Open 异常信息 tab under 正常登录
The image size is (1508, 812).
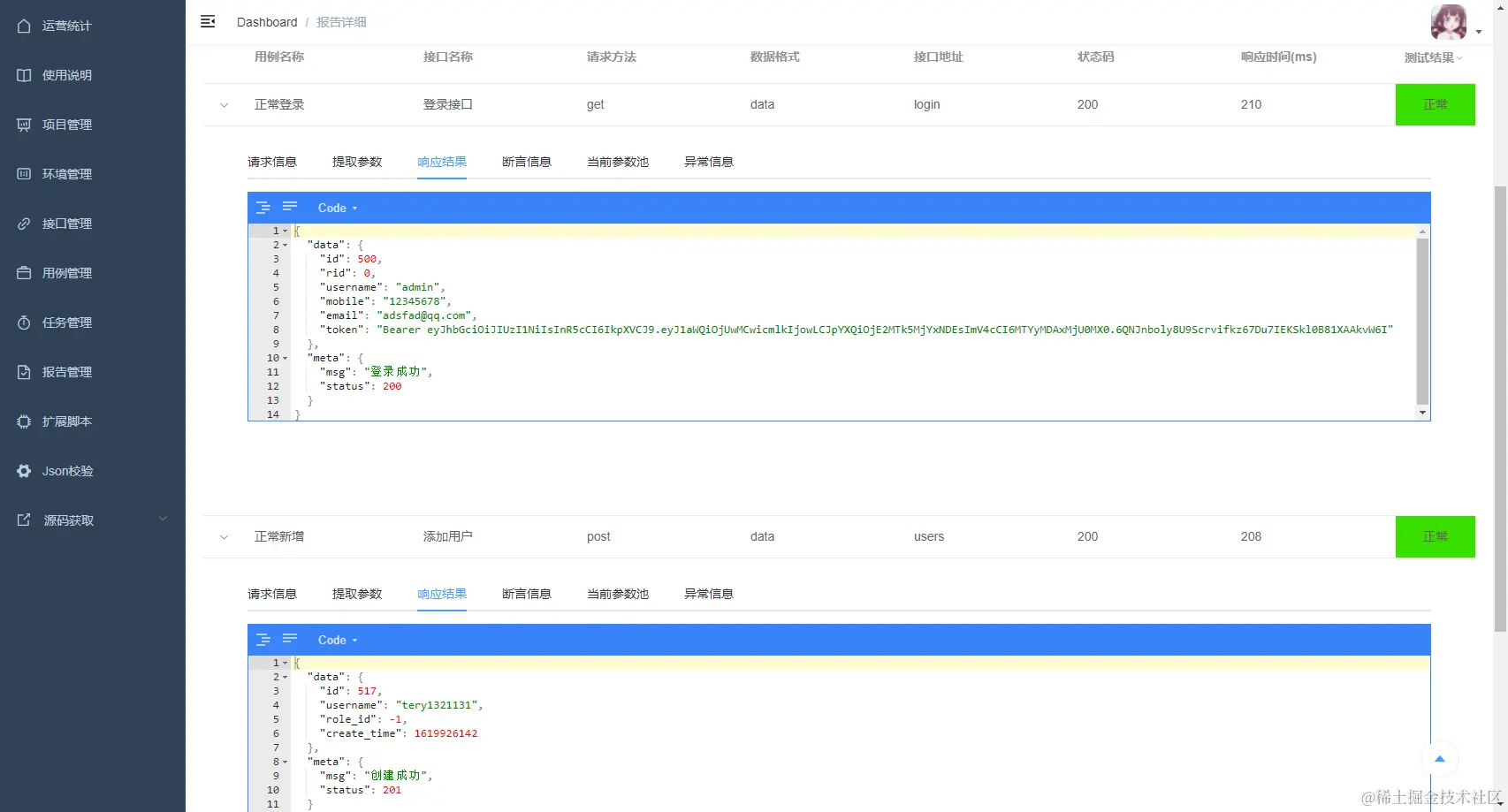coord(709,162)
